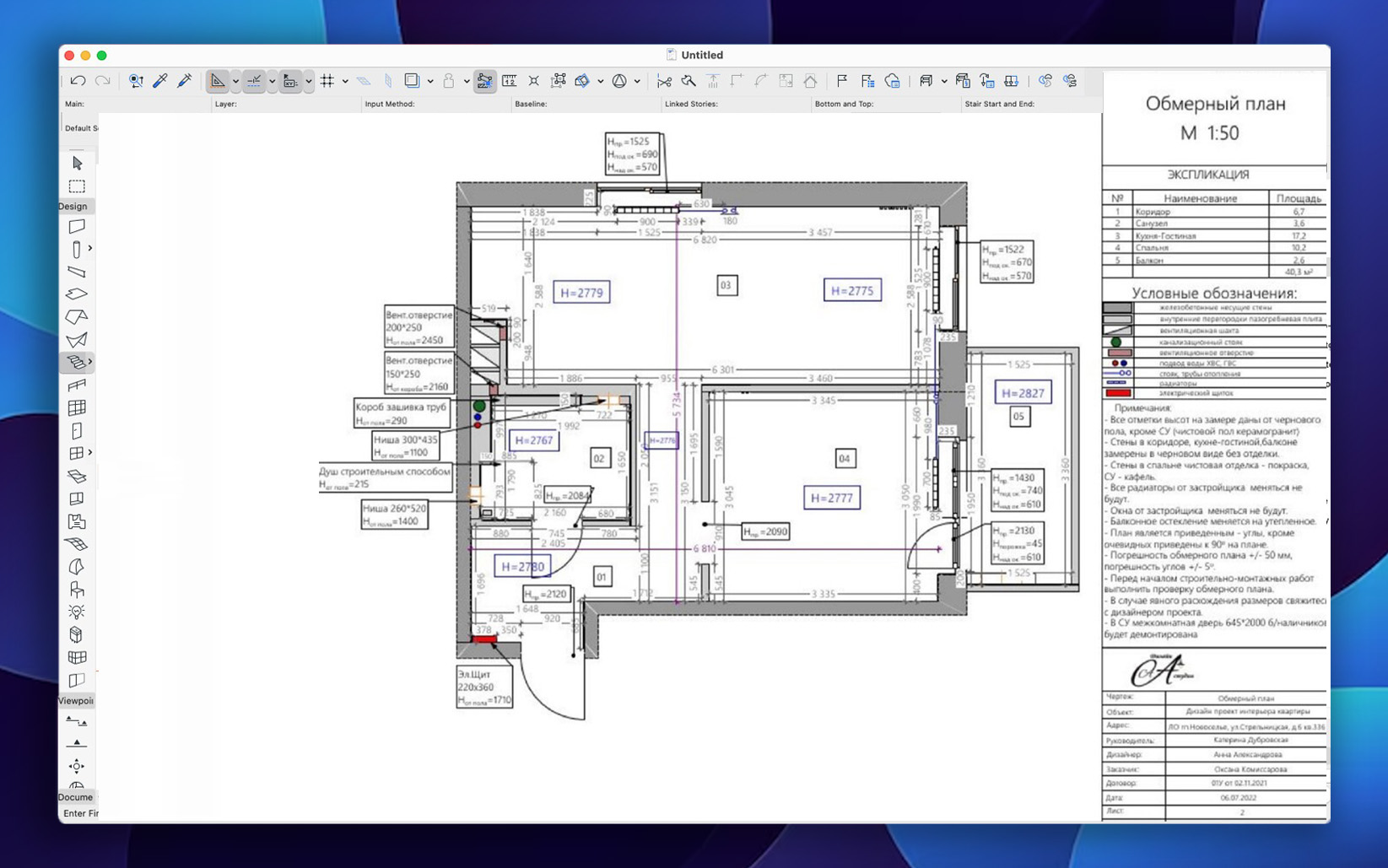Click the scissors Split tool icon
Screen dimensions: 1388x868
pyautogui.click(x=664, y=81)
